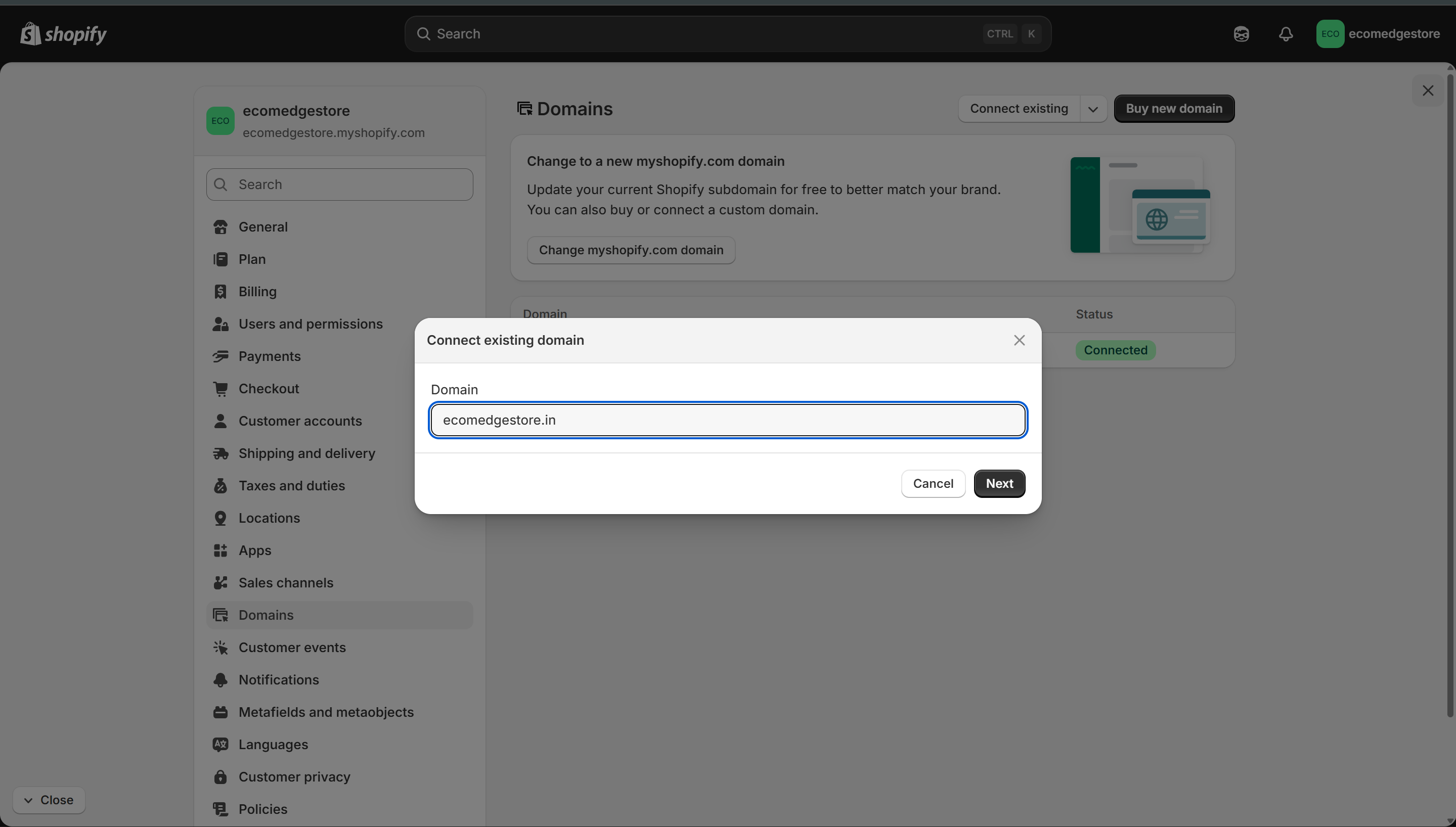Select the Connected status badge
The height and width of the screenshot is (827, 1456).
[1115, 350]
